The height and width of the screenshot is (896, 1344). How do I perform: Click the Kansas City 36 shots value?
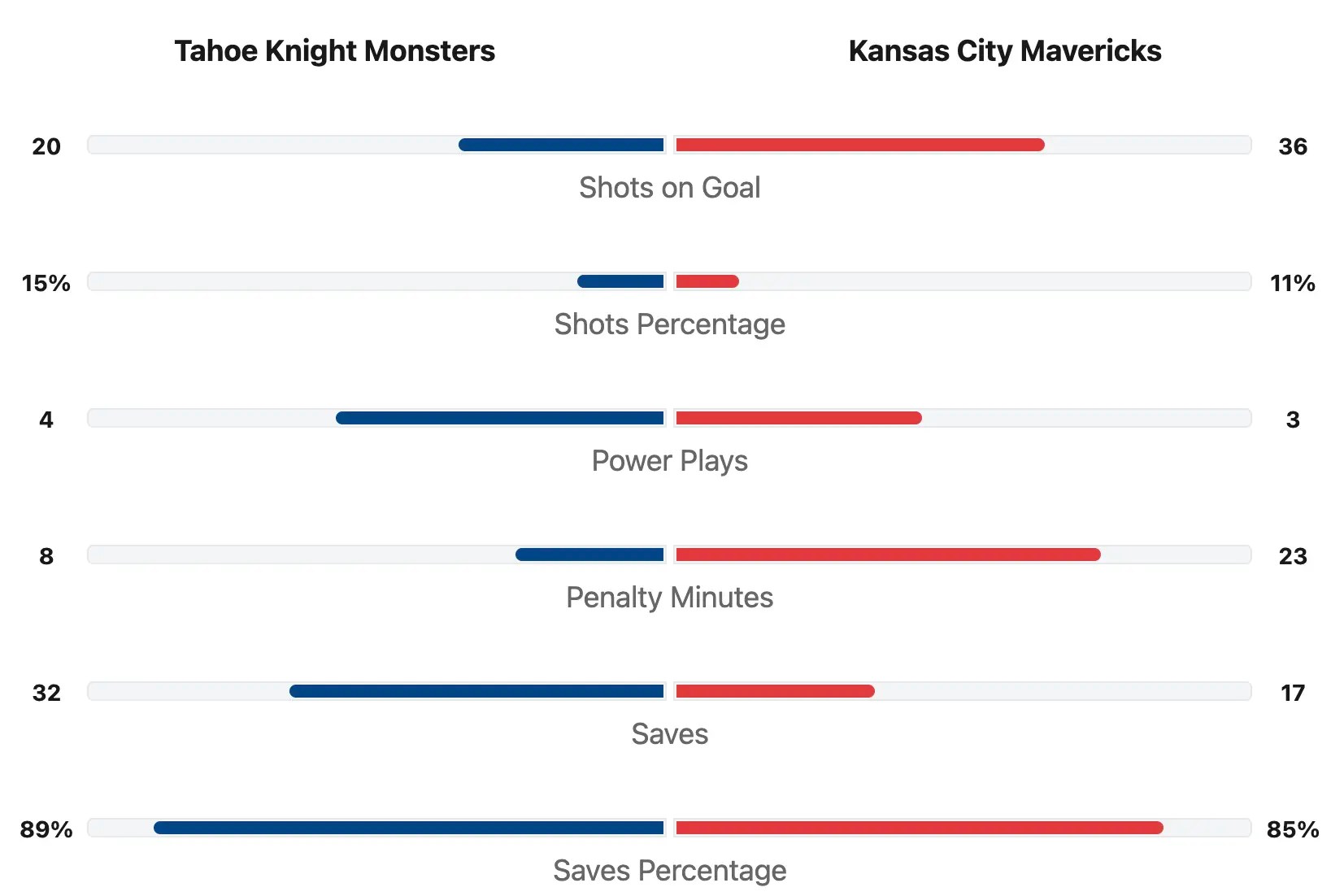(x=1292, y=147)
